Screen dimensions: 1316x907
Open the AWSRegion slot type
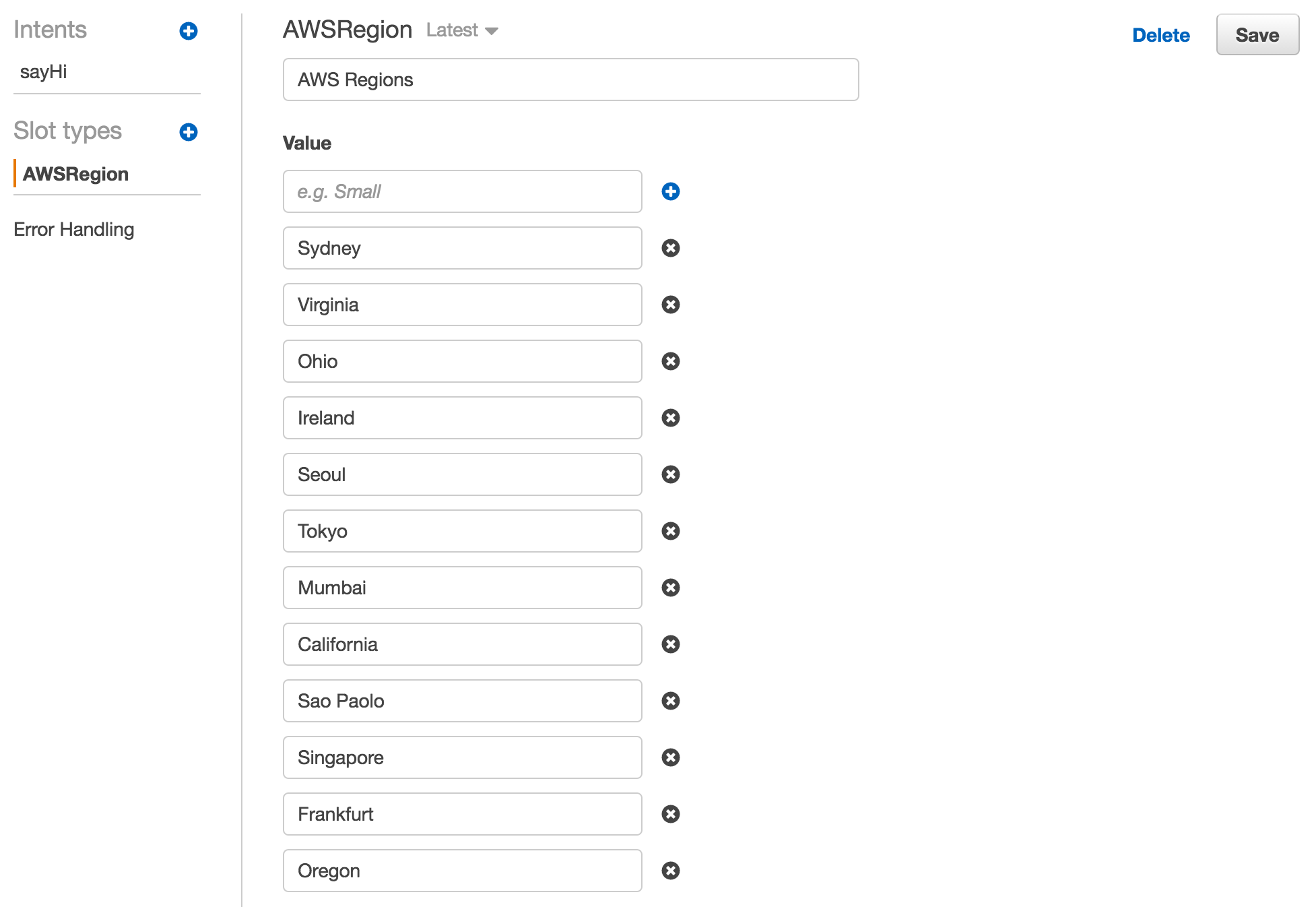click(x=75, y=174)
